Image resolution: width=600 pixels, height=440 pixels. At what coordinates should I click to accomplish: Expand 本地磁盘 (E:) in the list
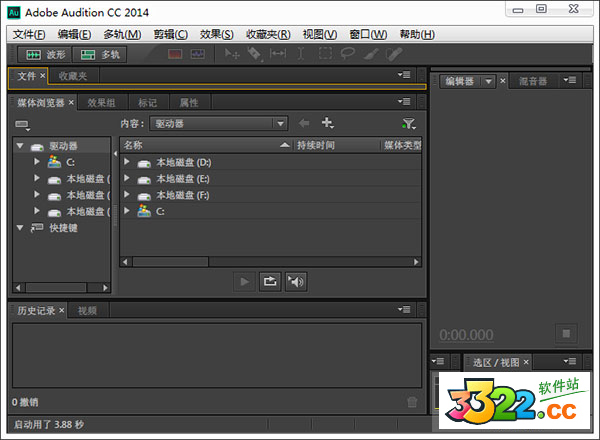127,178
